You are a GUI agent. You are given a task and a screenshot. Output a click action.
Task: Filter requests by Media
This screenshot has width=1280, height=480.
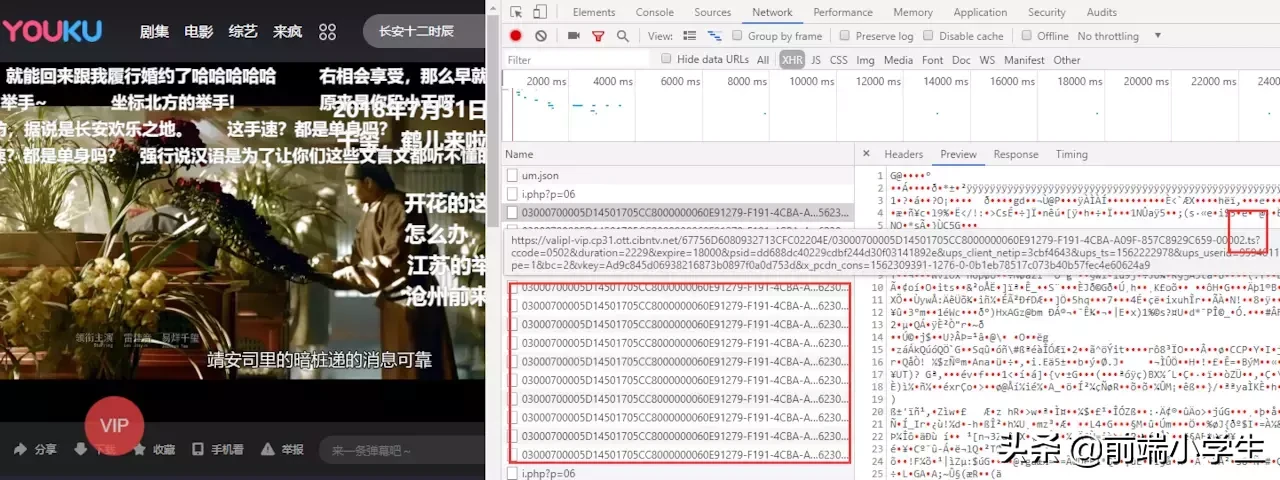coord(898,60)
